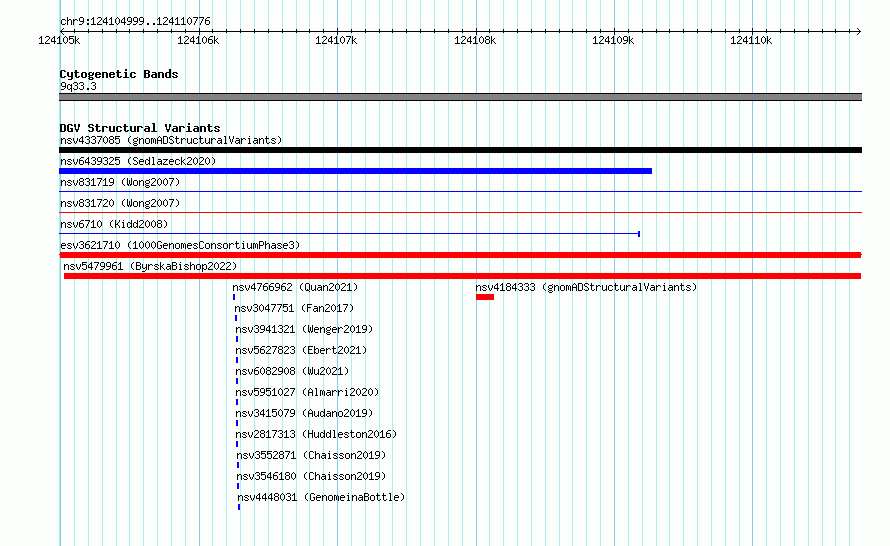Click the 124105k ruler label
Image resolution: width=890 pixels, height=546 pixels.
pyautogui.click(x=59, y=40)
